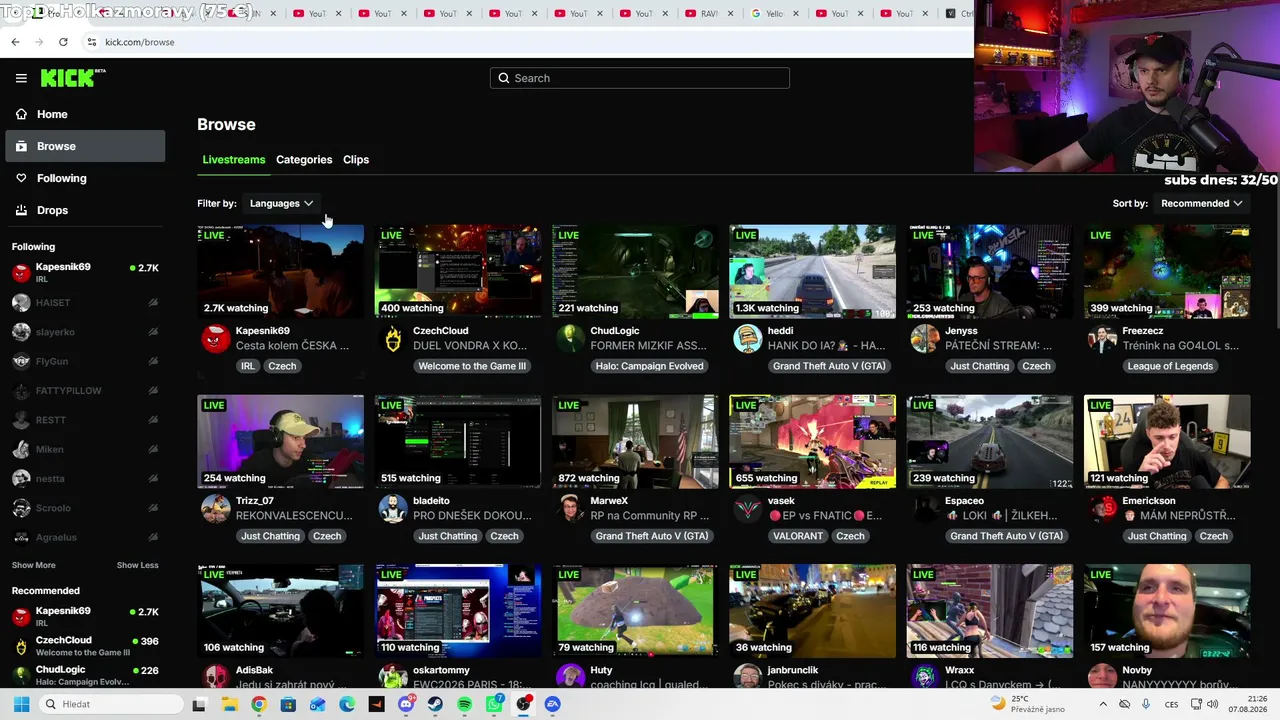Screen dimensions: 1280x720
Task: Open HAISET in the Following list
Action: click(x=85, y=303)
